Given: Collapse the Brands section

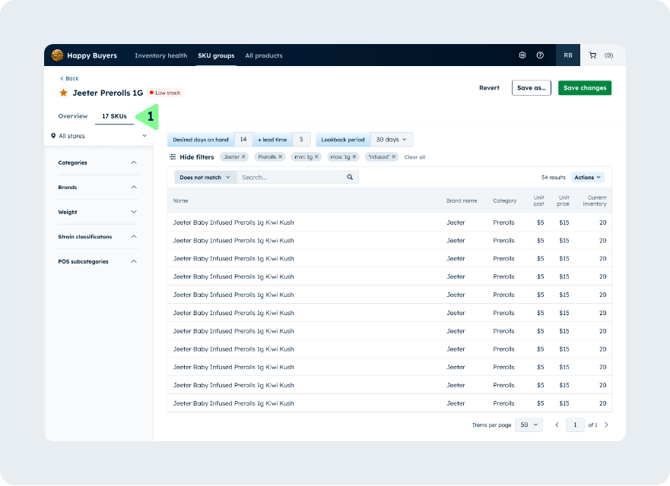Looking at the screenshot, I should [134, 187].
